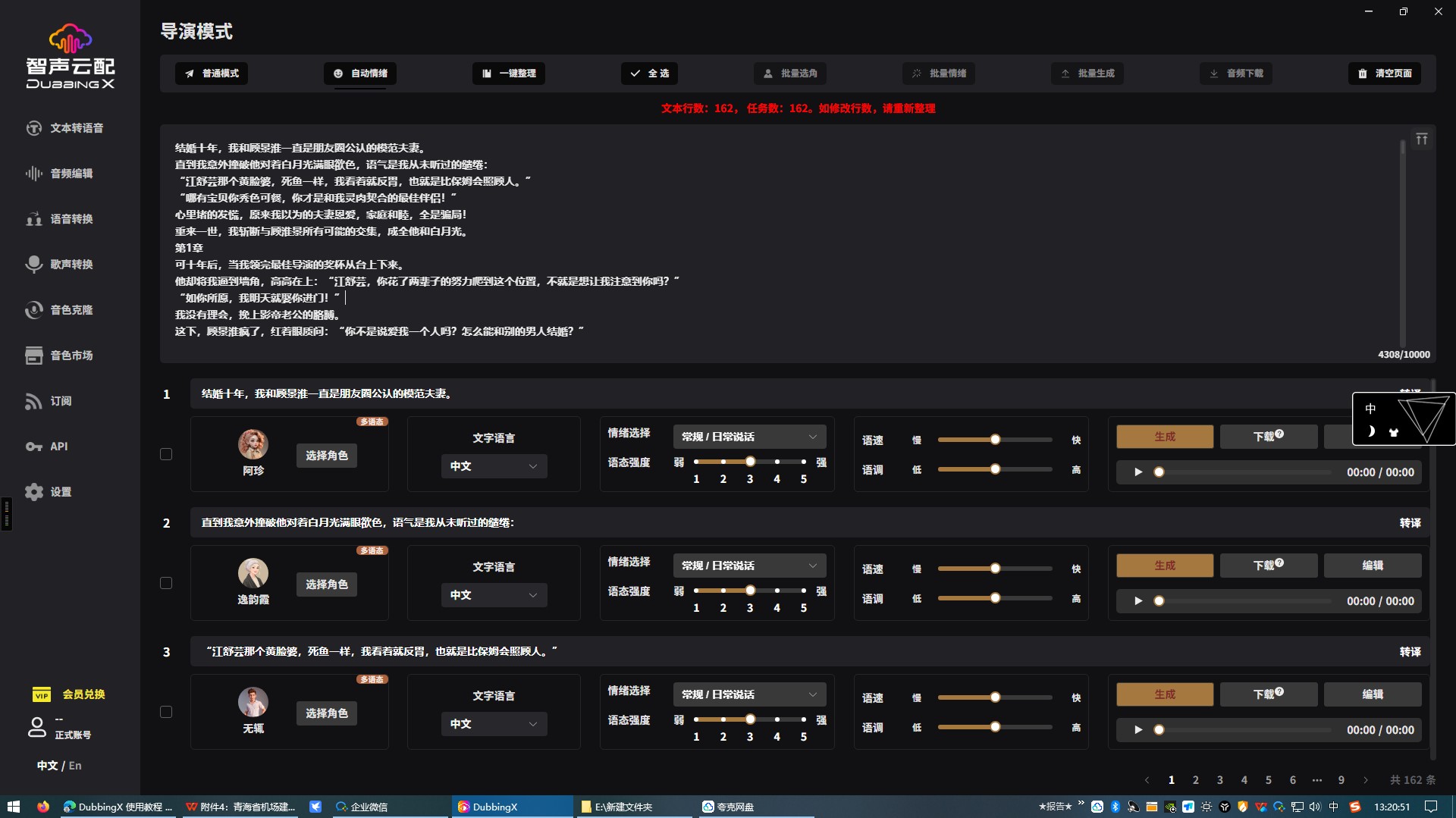This screenshot has width=1456, height=818.
Task: Open 情绪选择 dropdown in row 2
Action: [749, 566]
